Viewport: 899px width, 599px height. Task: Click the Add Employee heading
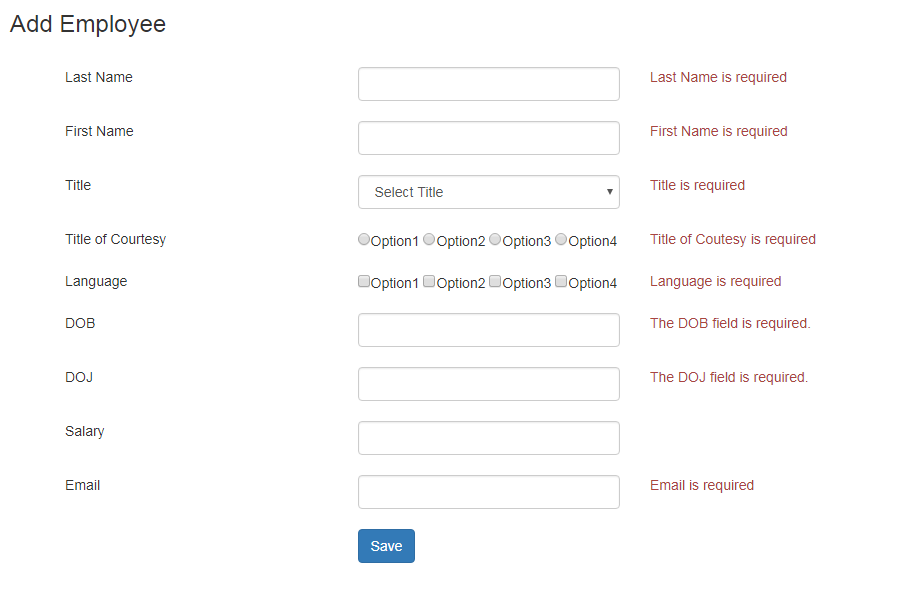[88, 24]
